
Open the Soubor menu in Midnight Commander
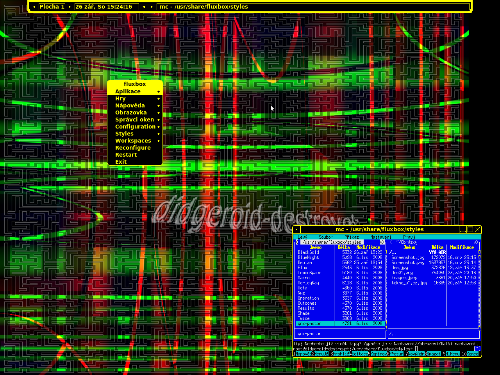325,237
